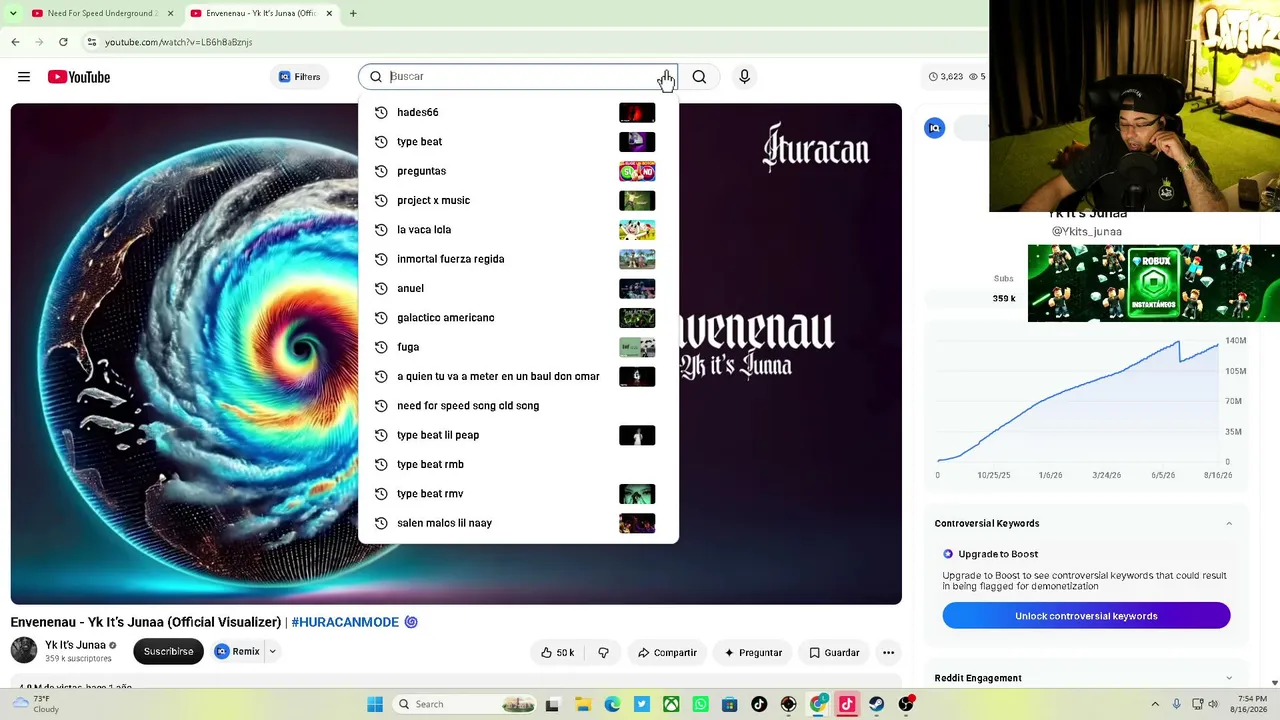1280x720 pixels.
Task: Click Unlock controversial keywords button
Action: (1086, 616)
